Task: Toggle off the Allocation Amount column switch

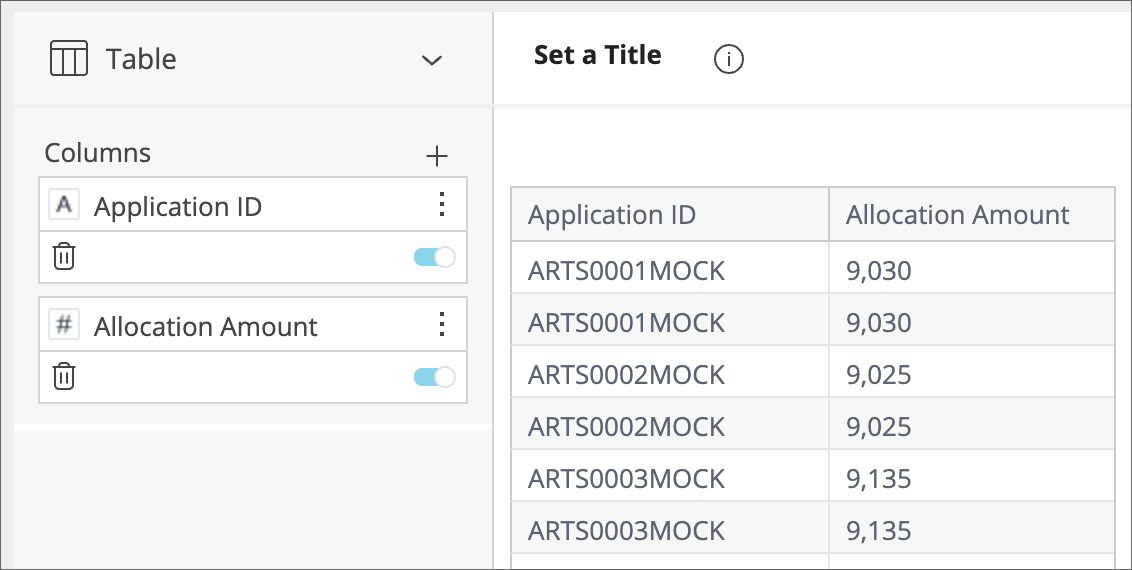Action: (434, 377)
